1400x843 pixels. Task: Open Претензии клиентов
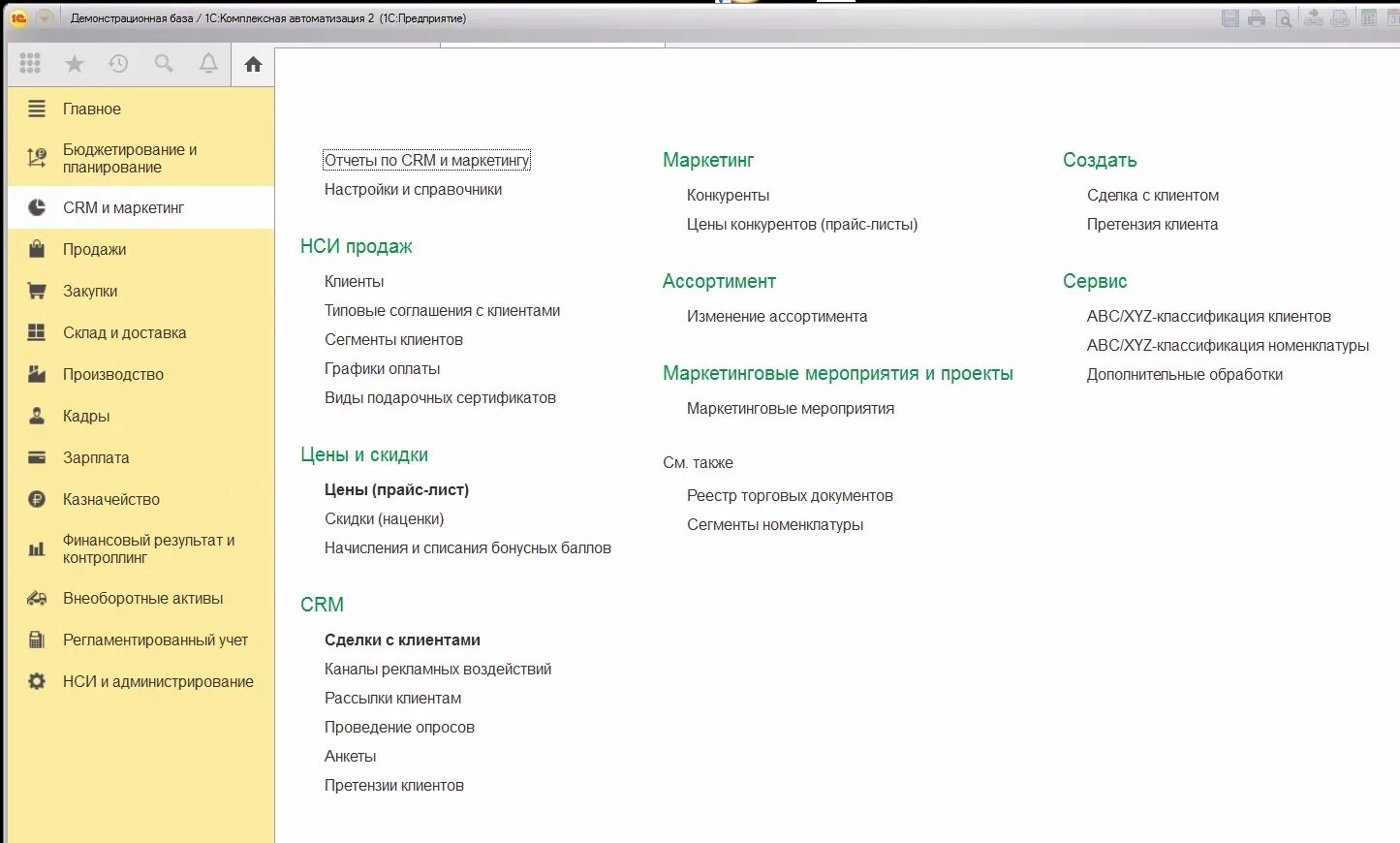(x=393, y=785)
